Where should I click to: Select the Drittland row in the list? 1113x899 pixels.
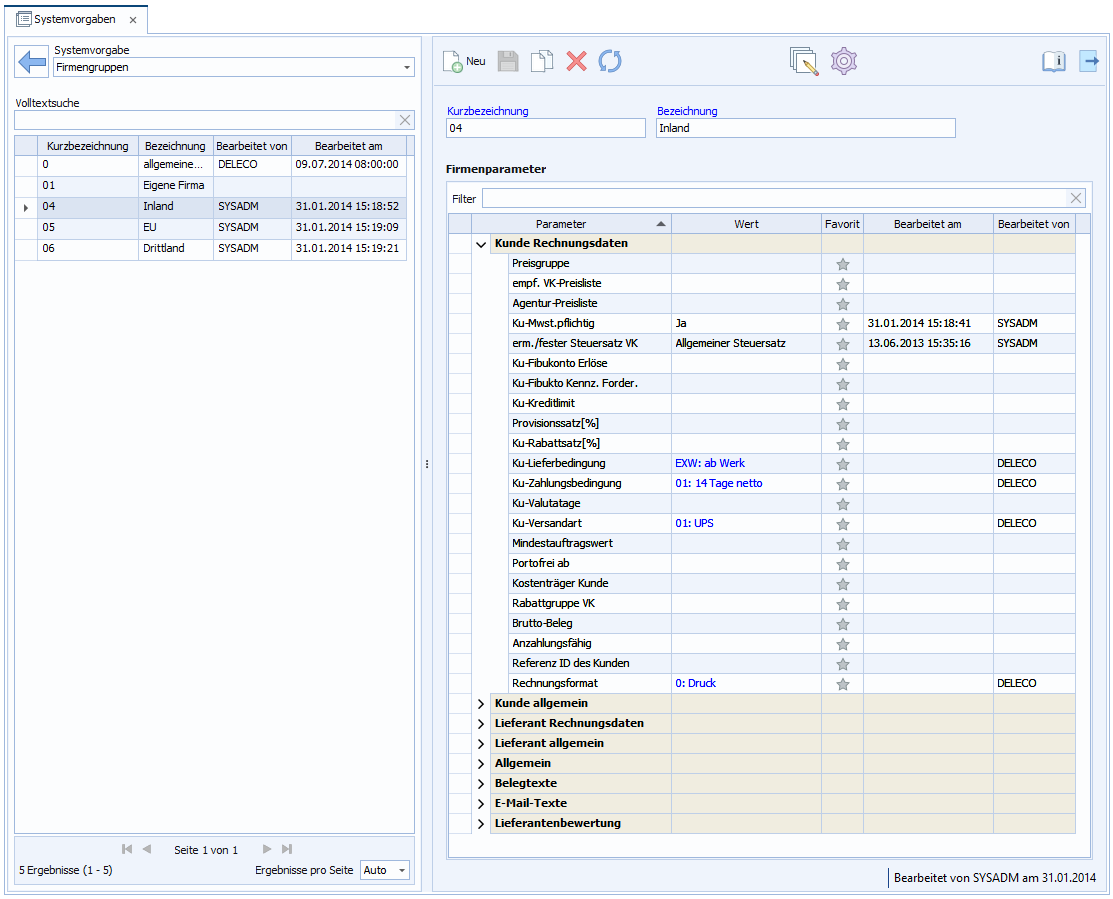click(x=164, y=248)
